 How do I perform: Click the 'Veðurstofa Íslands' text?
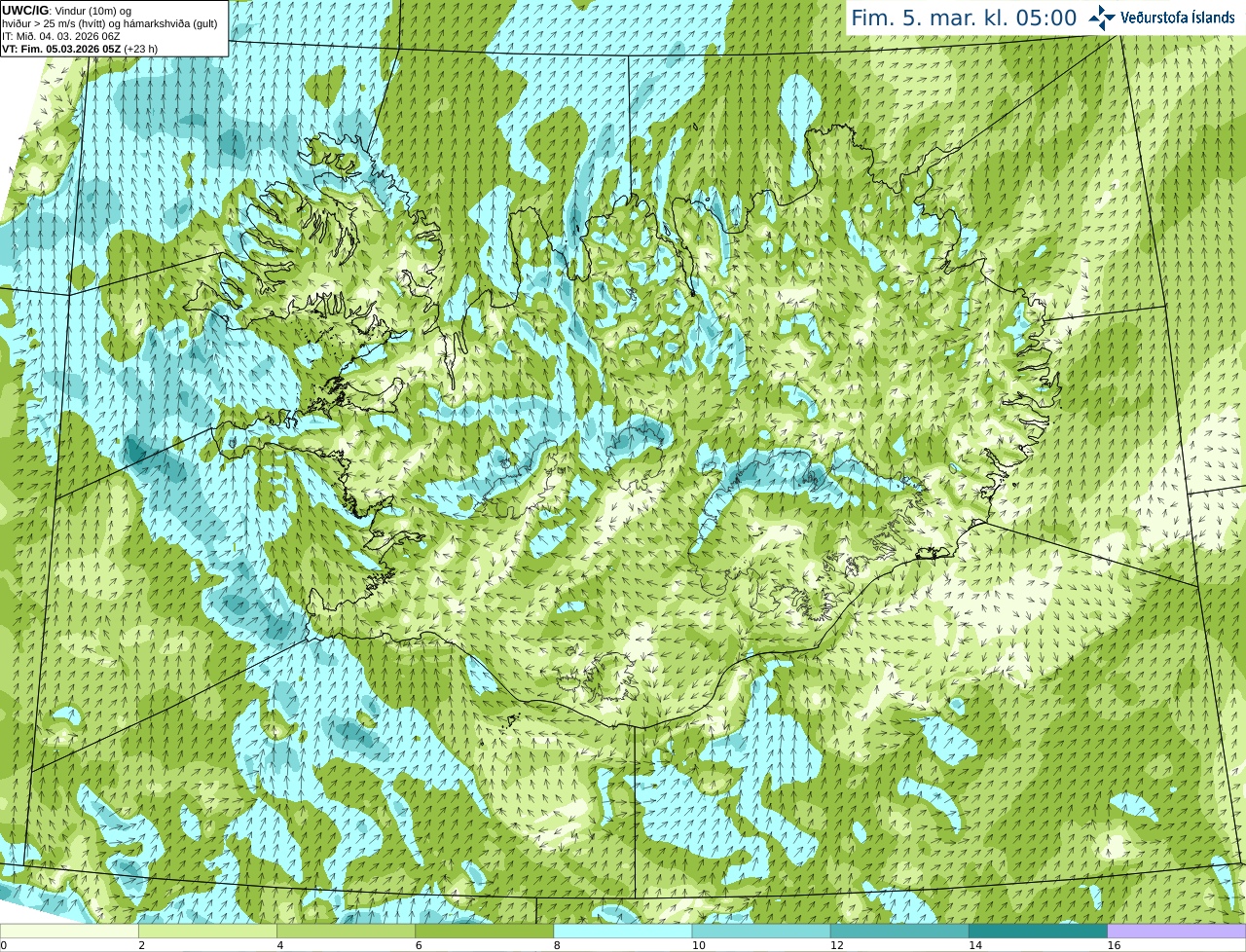(x=1178, y=18)
